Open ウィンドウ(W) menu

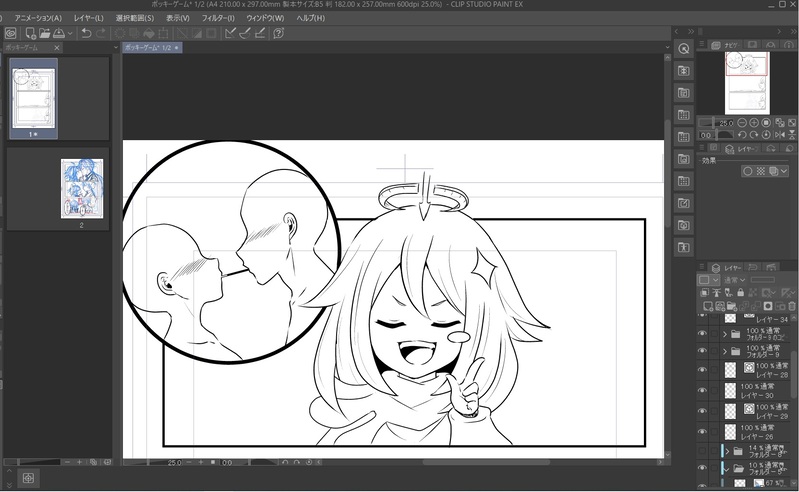point(265,18)
